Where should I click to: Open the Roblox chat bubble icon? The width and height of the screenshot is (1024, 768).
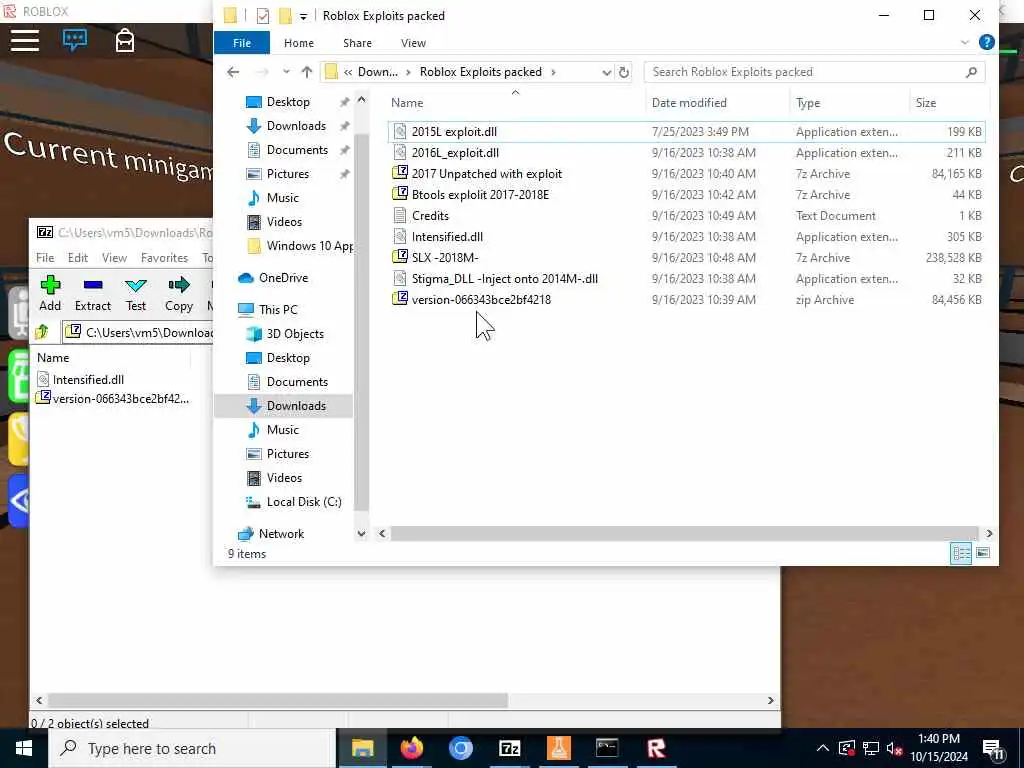point(75,40)
